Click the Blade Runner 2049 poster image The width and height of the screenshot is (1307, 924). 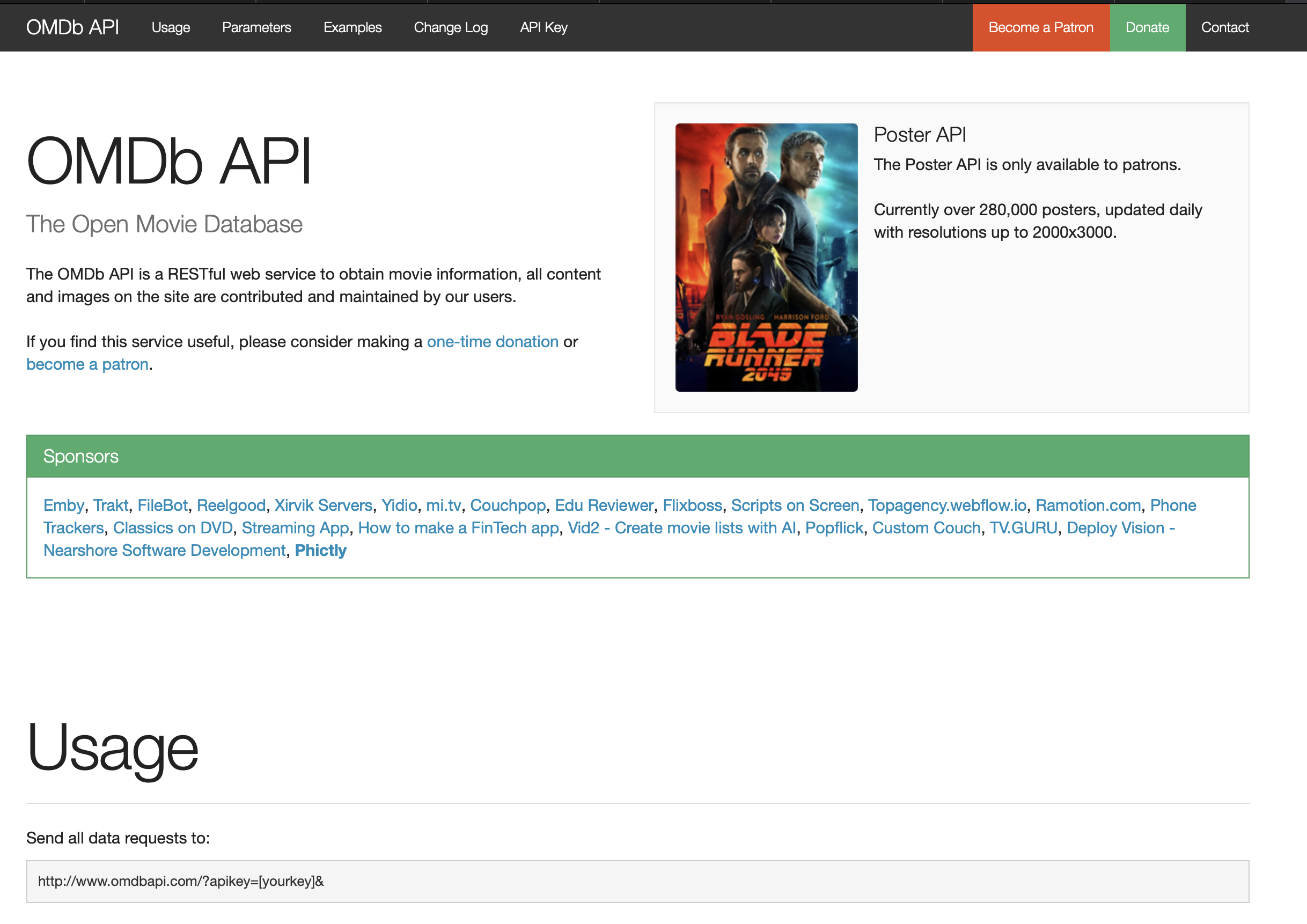766,258
